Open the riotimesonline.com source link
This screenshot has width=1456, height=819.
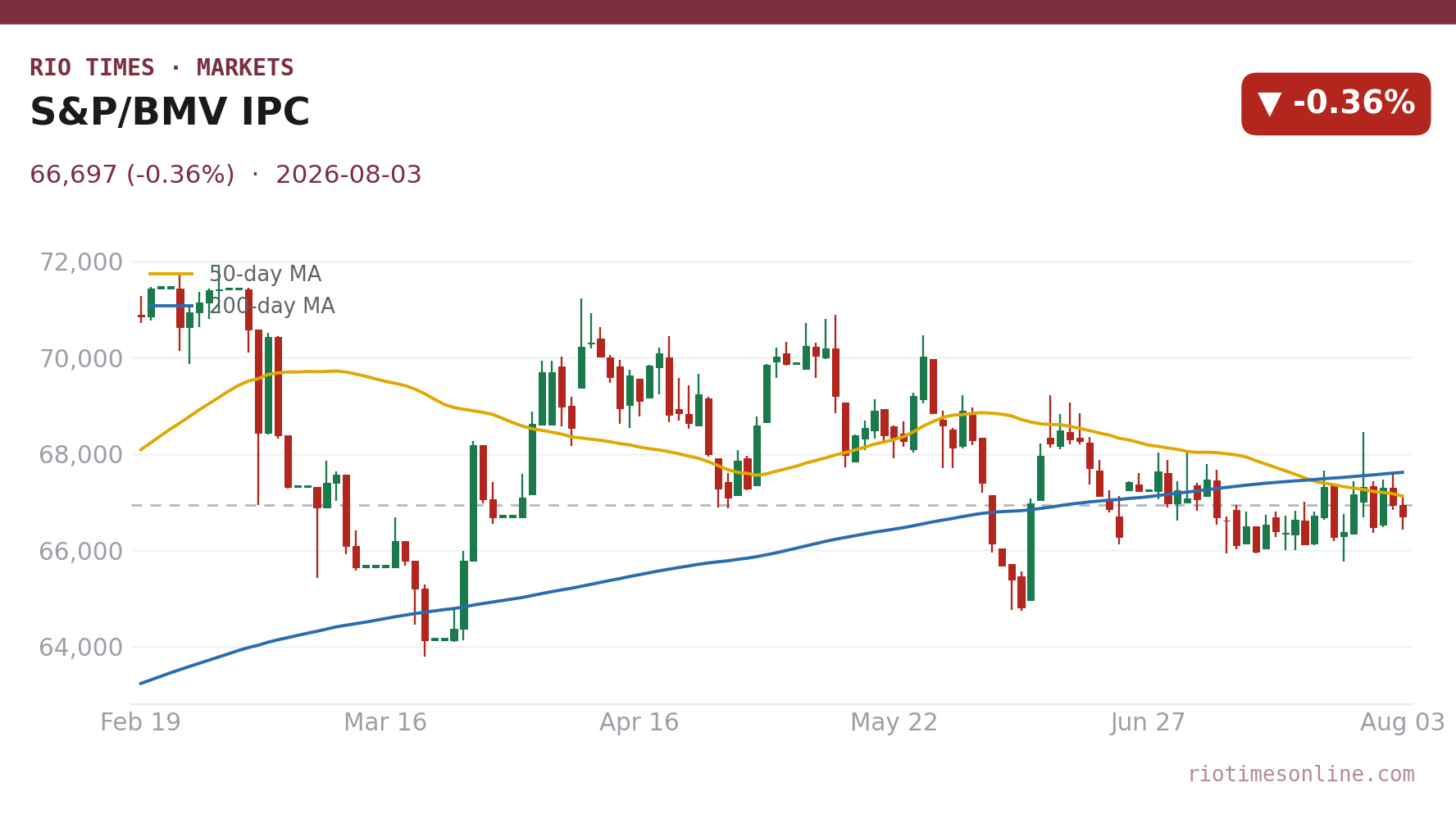[x=1301, y=775]
